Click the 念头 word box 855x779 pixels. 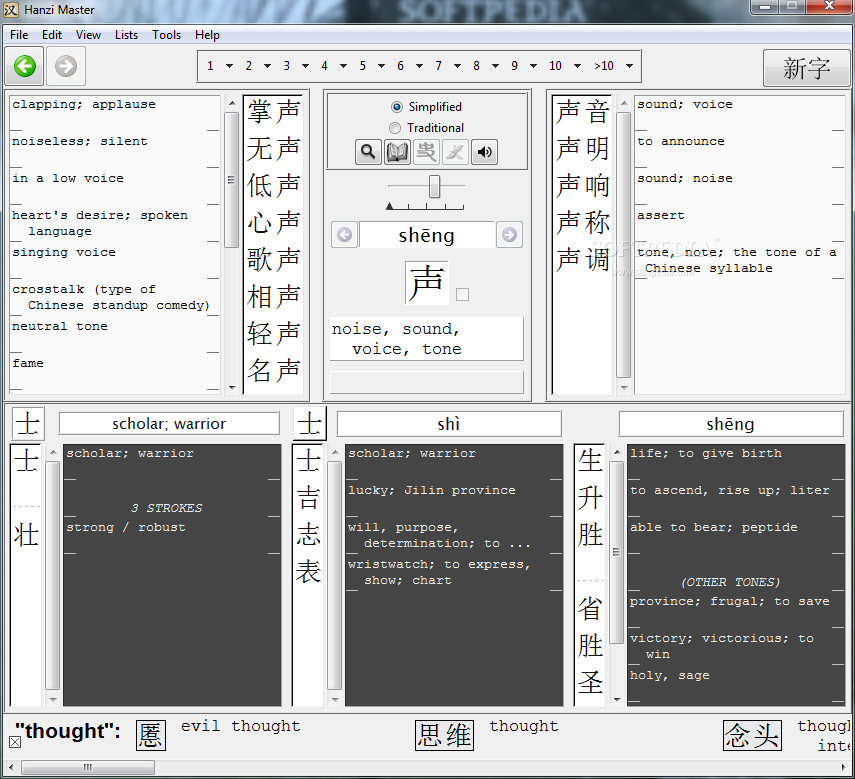coord(752,735)
